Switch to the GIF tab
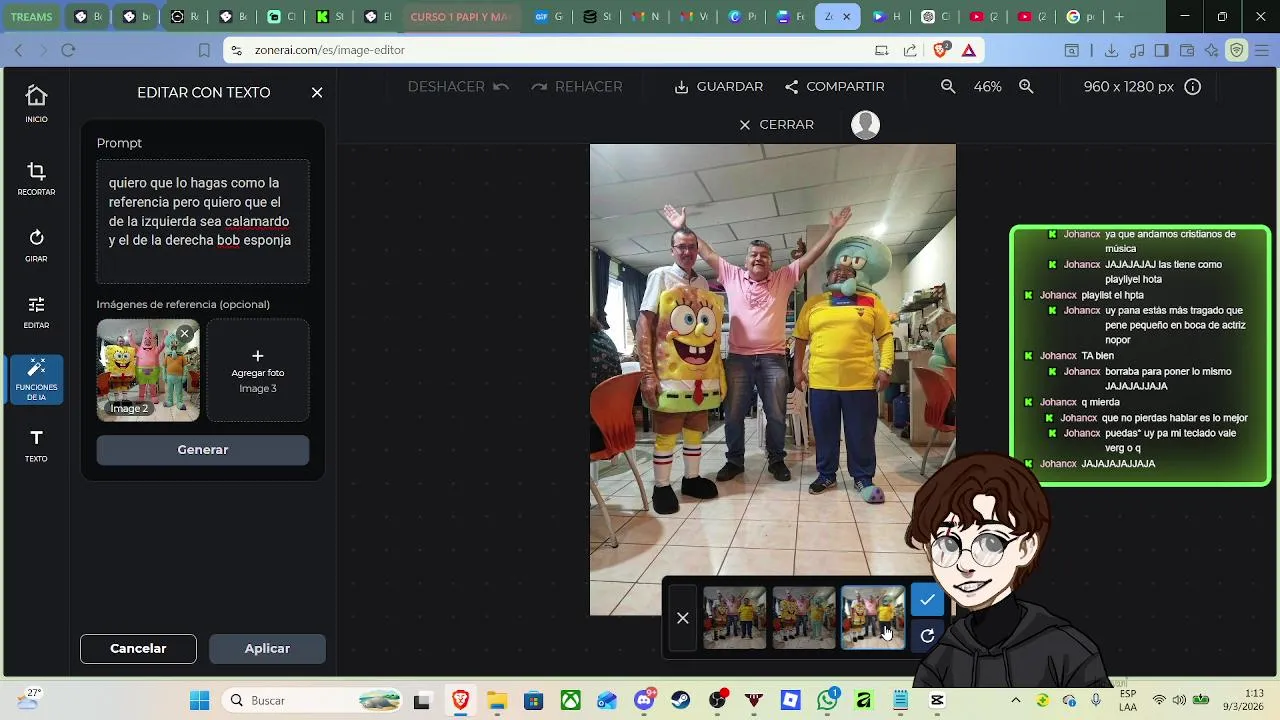Viewport: 1280px width, 720px height. 547,17
